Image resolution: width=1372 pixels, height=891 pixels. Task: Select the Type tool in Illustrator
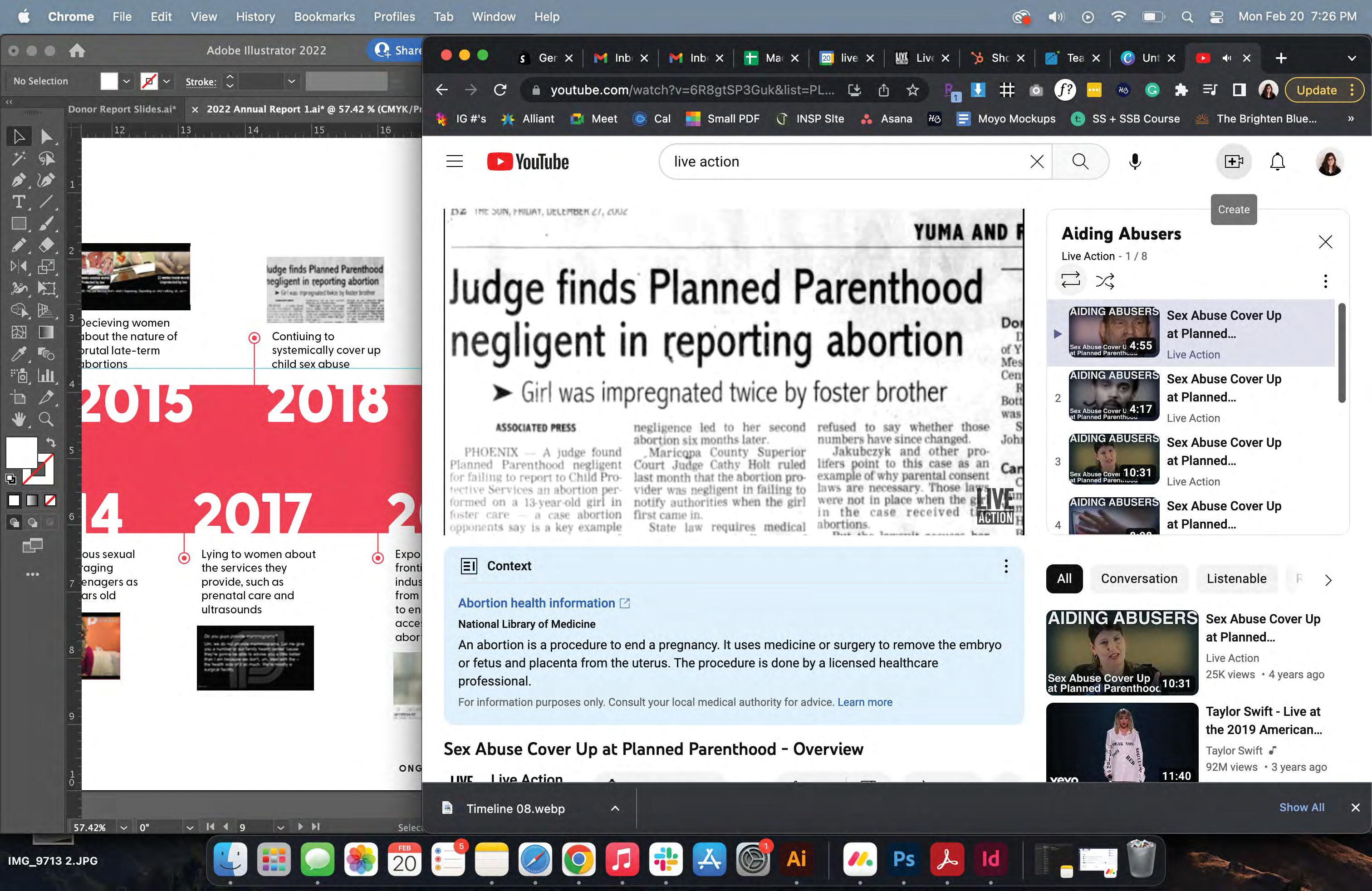19,202
